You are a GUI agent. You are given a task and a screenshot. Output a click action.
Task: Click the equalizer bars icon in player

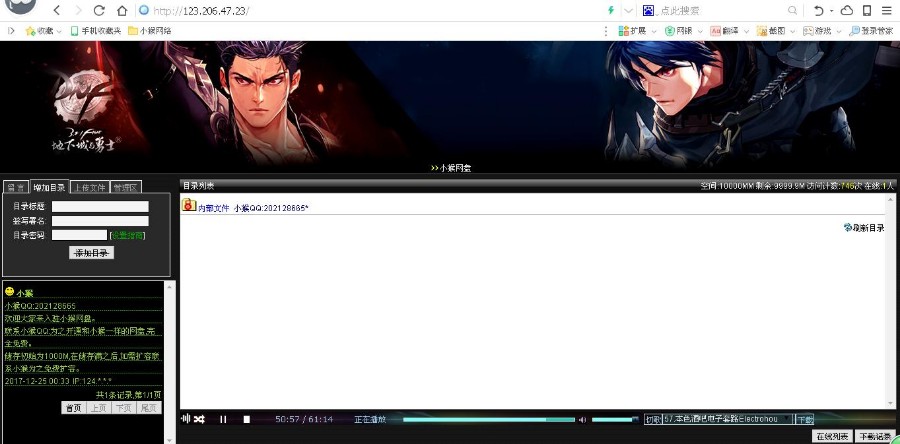[x=185, y=419]
